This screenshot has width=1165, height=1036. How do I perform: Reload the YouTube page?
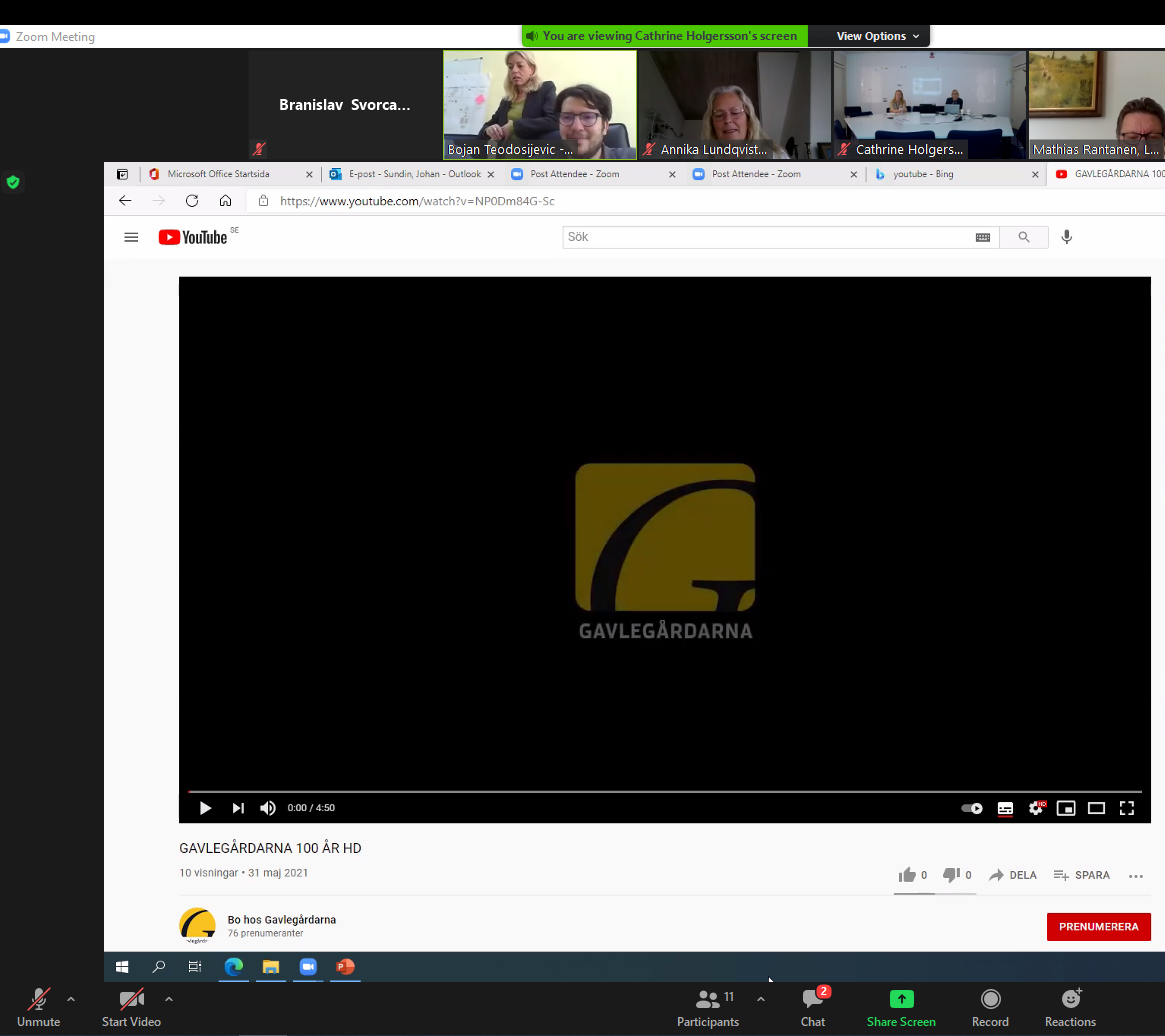click(192, 201)
